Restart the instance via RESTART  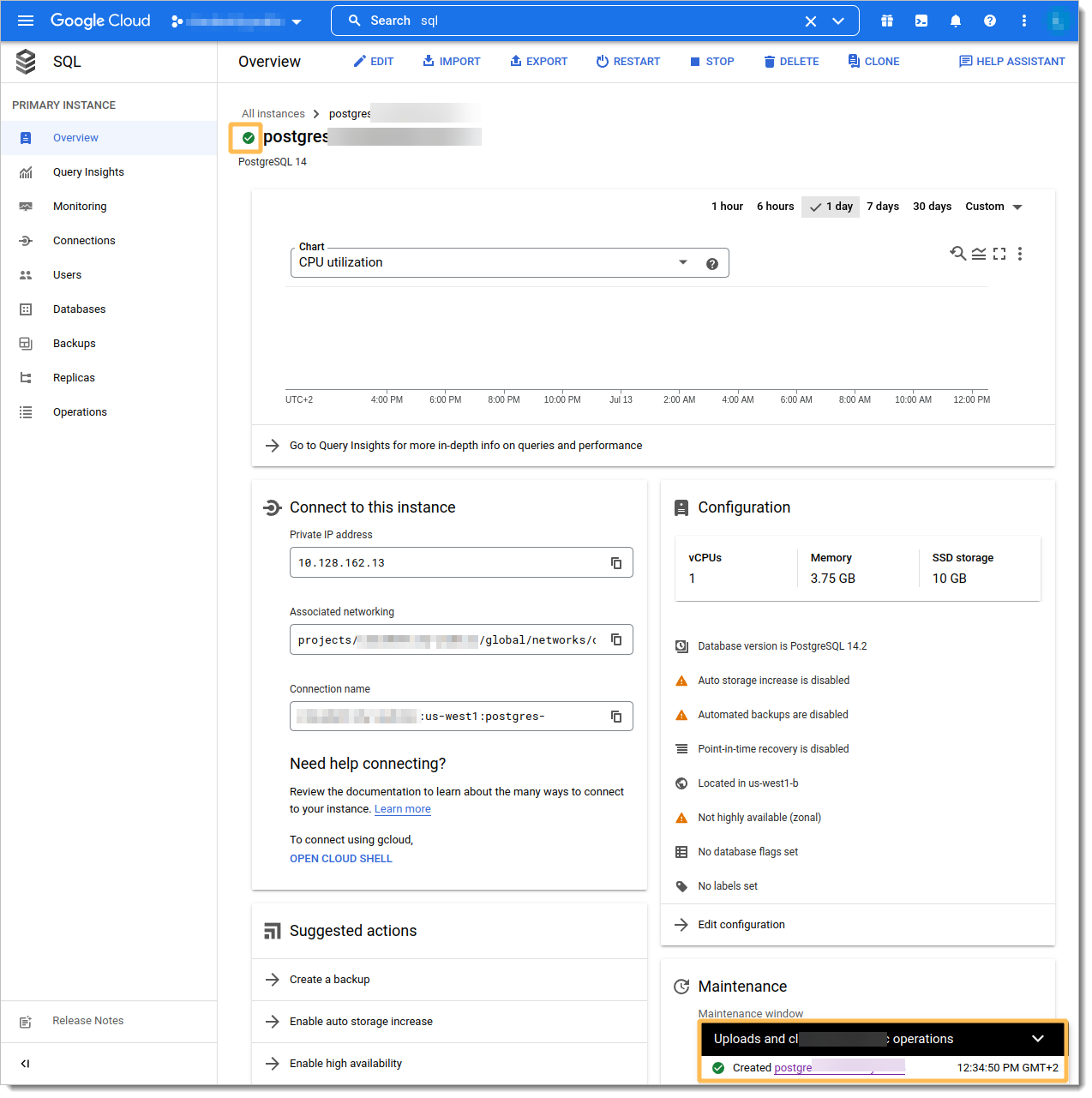pyautogui.click(x=628, y=62)
